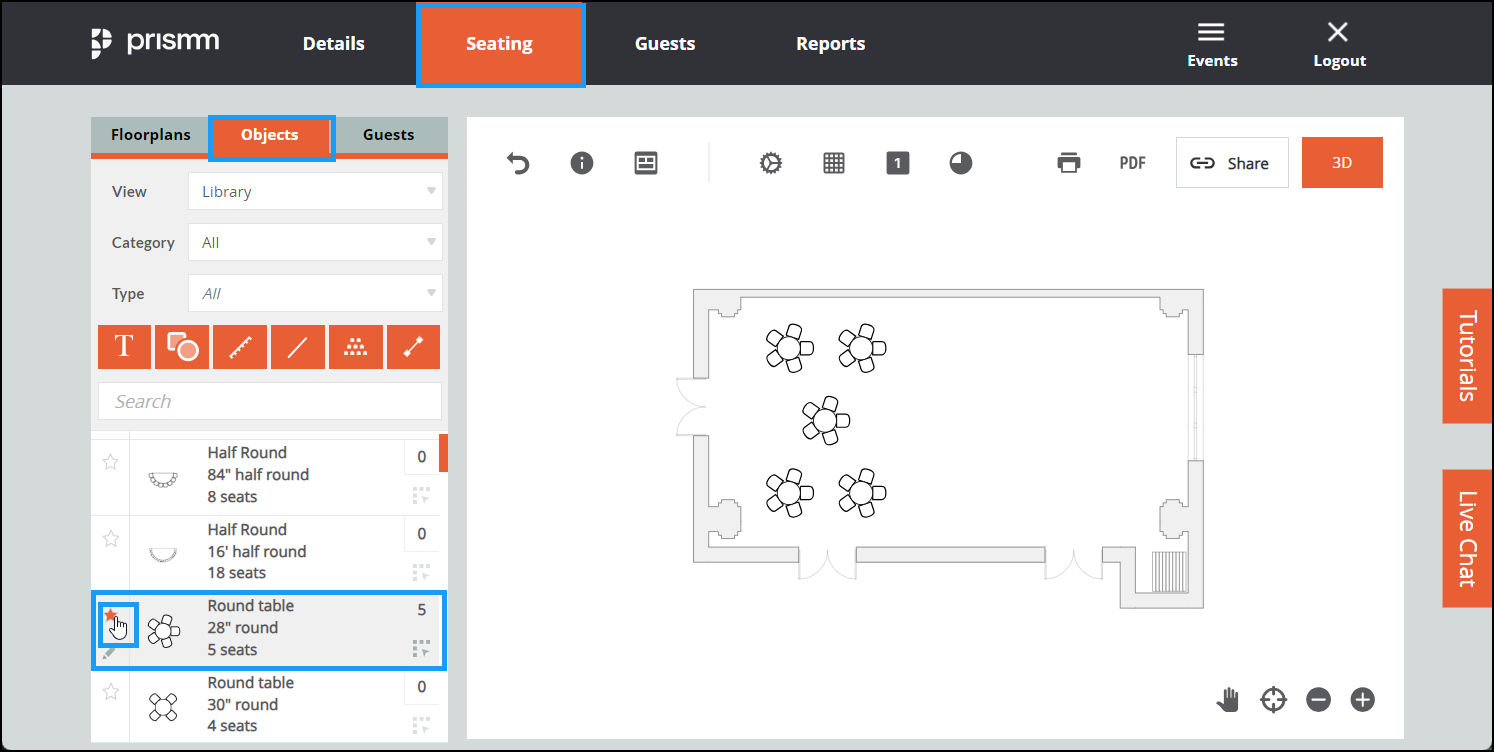Open the settings gear icon in toolbar
This screenshot has width=1494, height=752.
[x=770, y=163]
